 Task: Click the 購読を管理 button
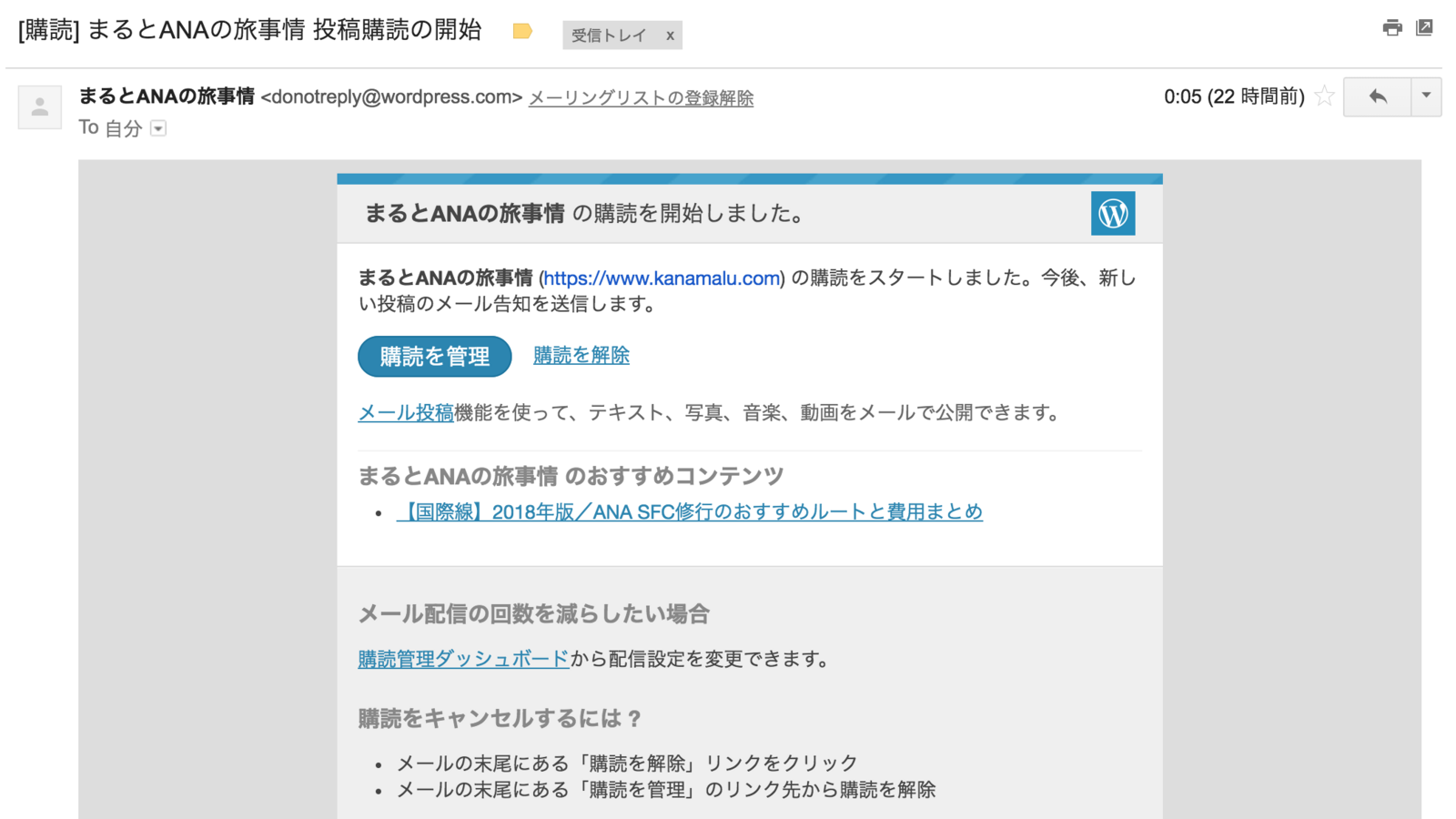click(435, 357)
